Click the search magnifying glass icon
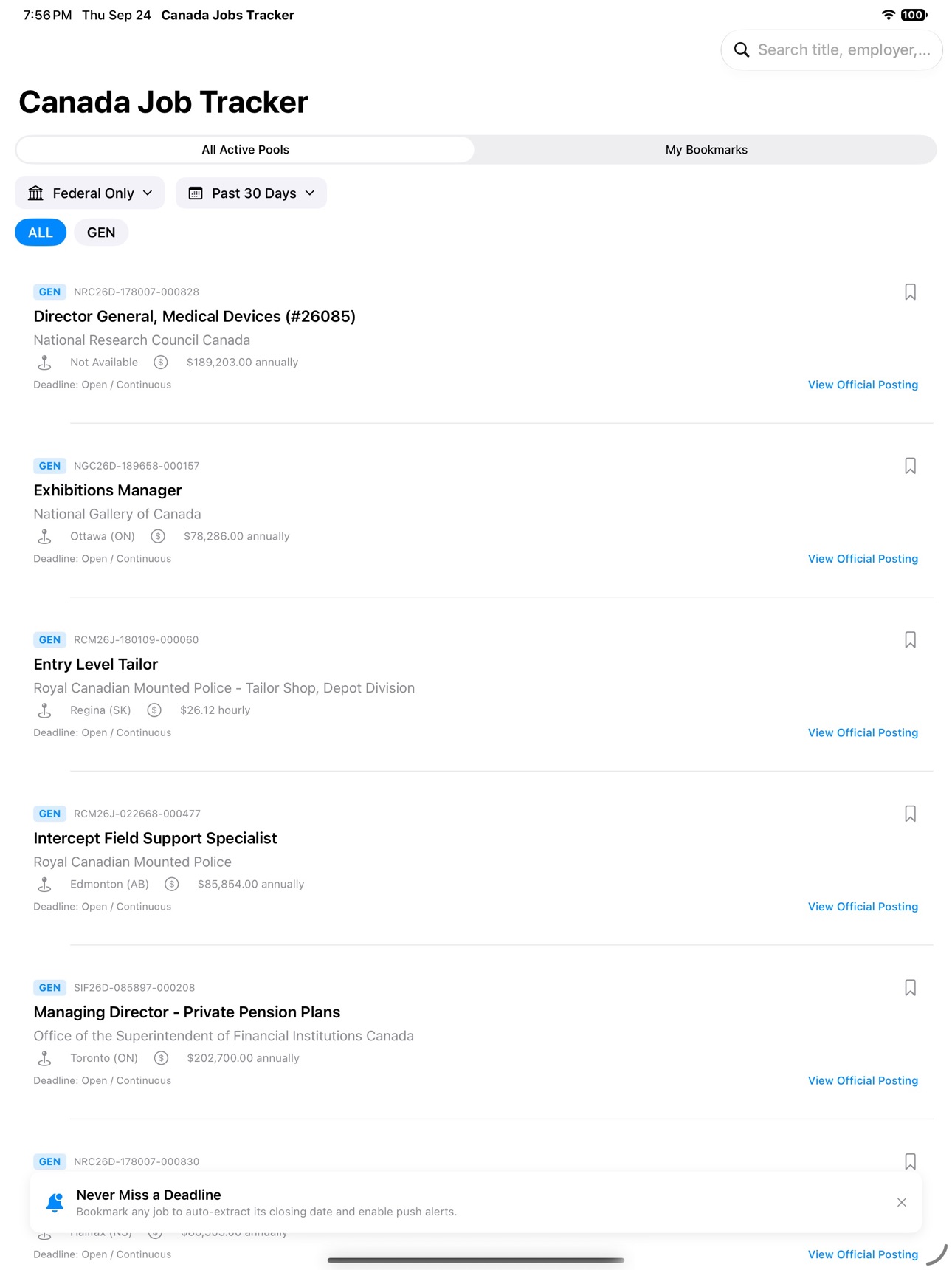The image size is (952, 1270). 742,49
